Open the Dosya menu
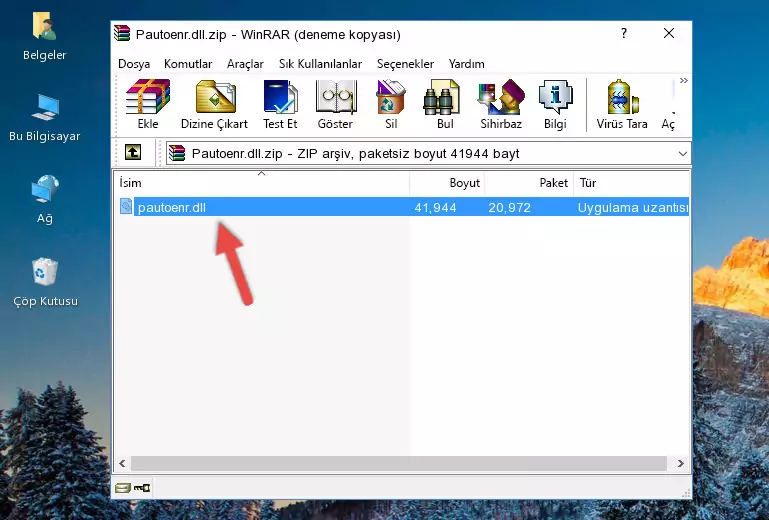 (x=134, y=64)
